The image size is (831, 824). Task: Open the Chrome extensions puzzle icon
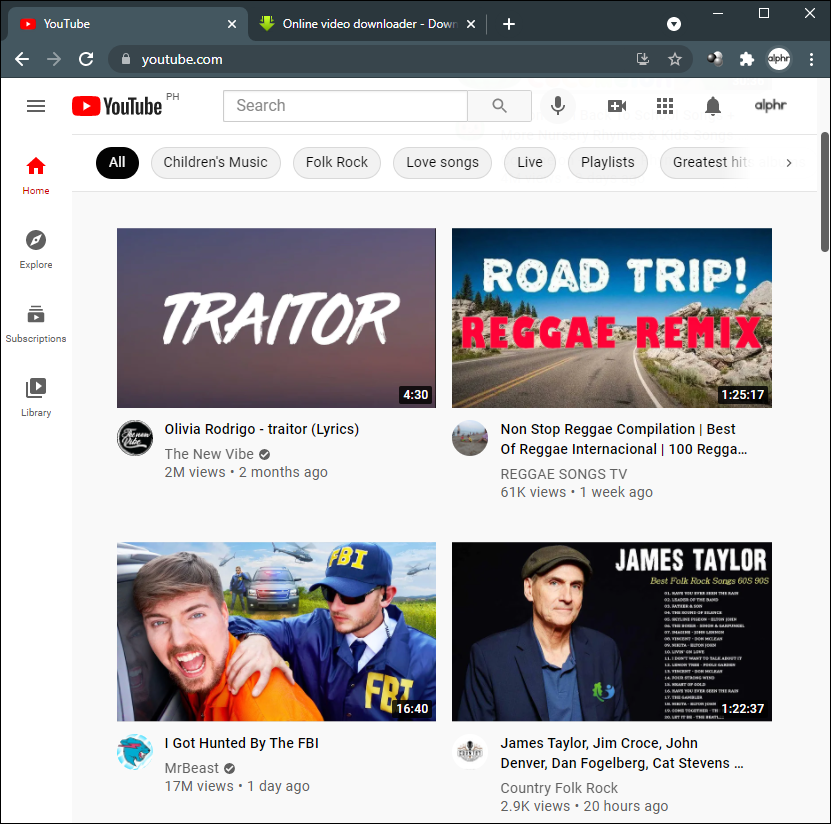click(747, 59)
